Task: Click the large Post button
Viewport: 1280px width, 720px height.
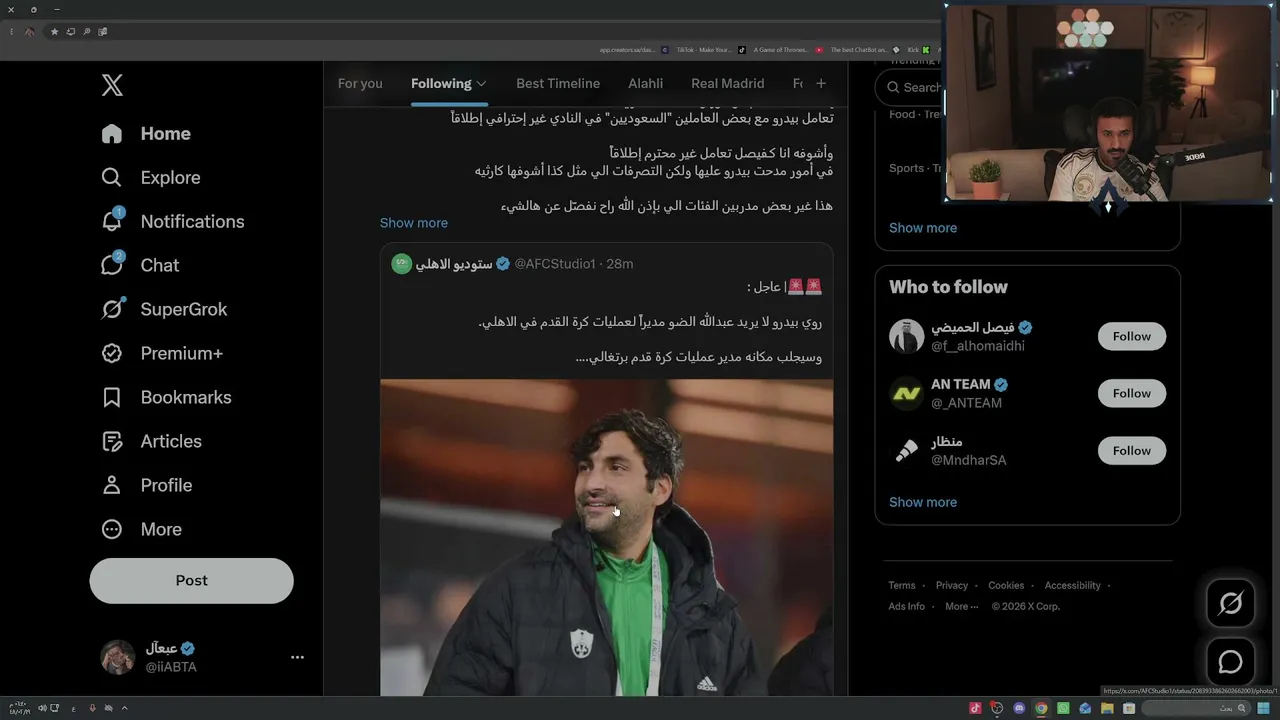Action: pyautogui.click(x=191, y=581)
